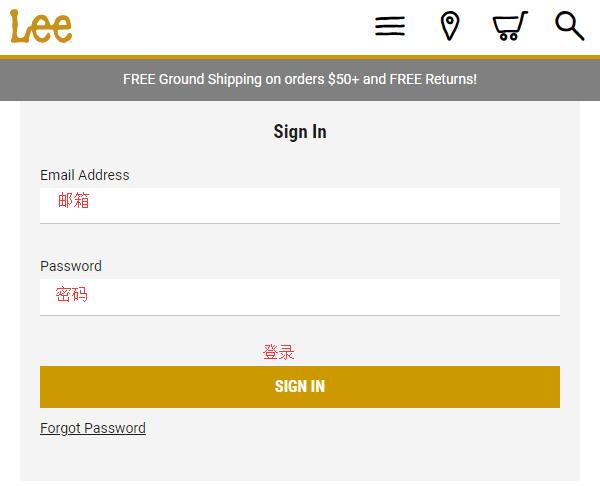The height and width of the screenshot is (486, 600).
Task: Click the gold divider bar under header
Action: tap(300, 57)
